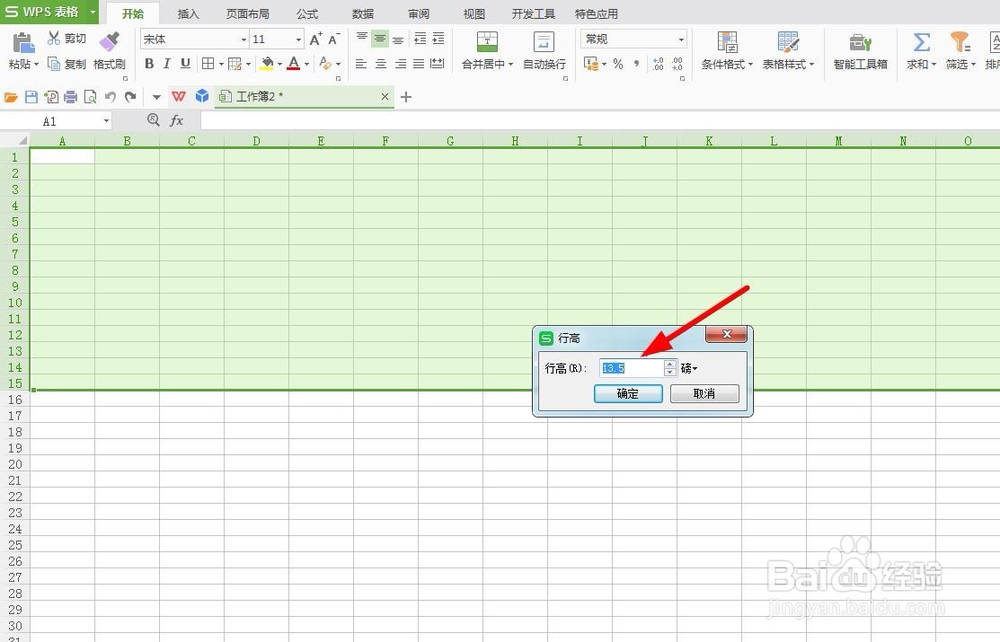
Task: Click the decrease decimal places icon
Action: pyautogui.click(x=677, y=63)
